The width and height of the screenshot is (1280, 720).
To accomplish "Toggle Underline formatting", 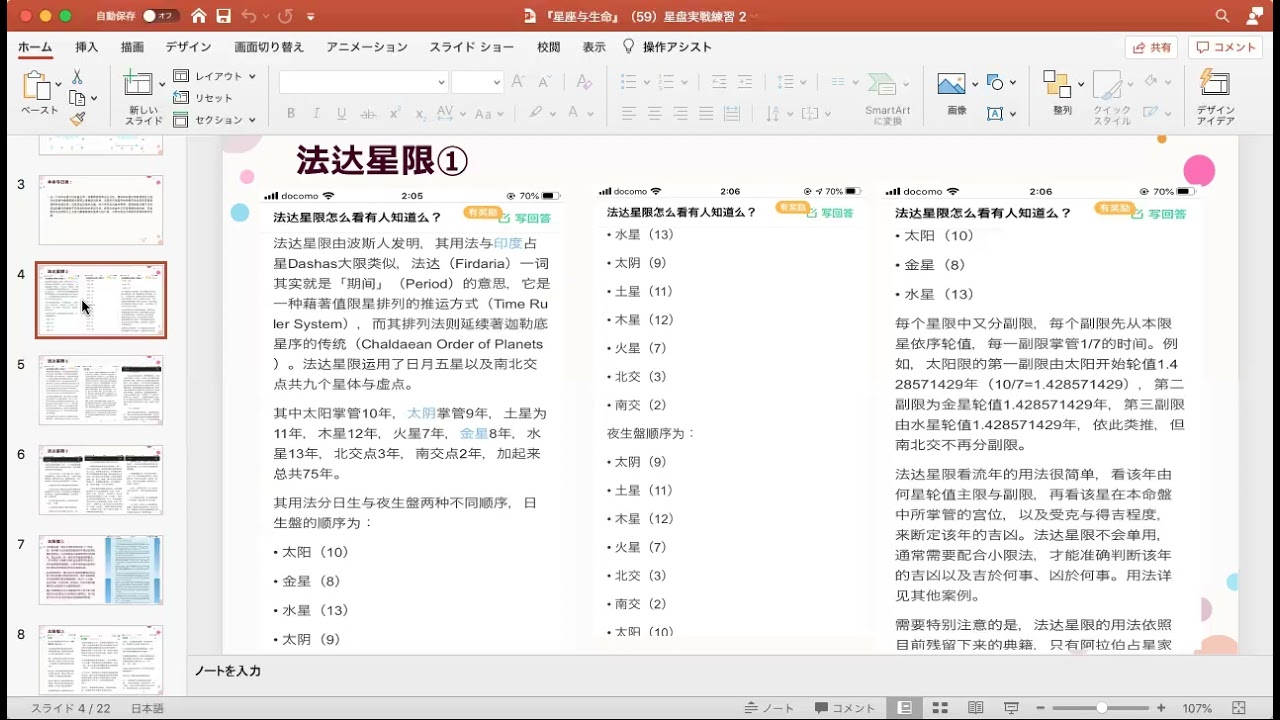I will pyautogui.click(x=341, y=114).
